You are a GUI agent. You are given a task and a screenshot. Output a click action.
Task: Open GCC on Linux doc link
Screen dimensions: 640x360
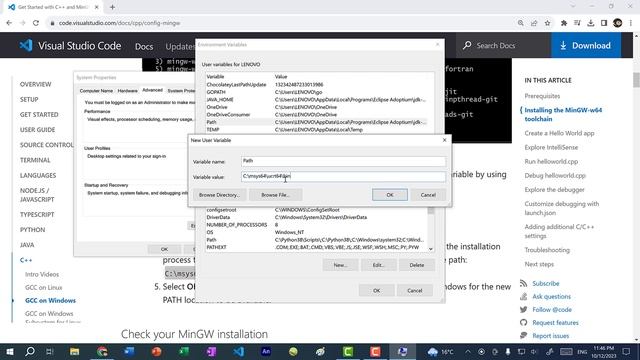tap(44, 287)
